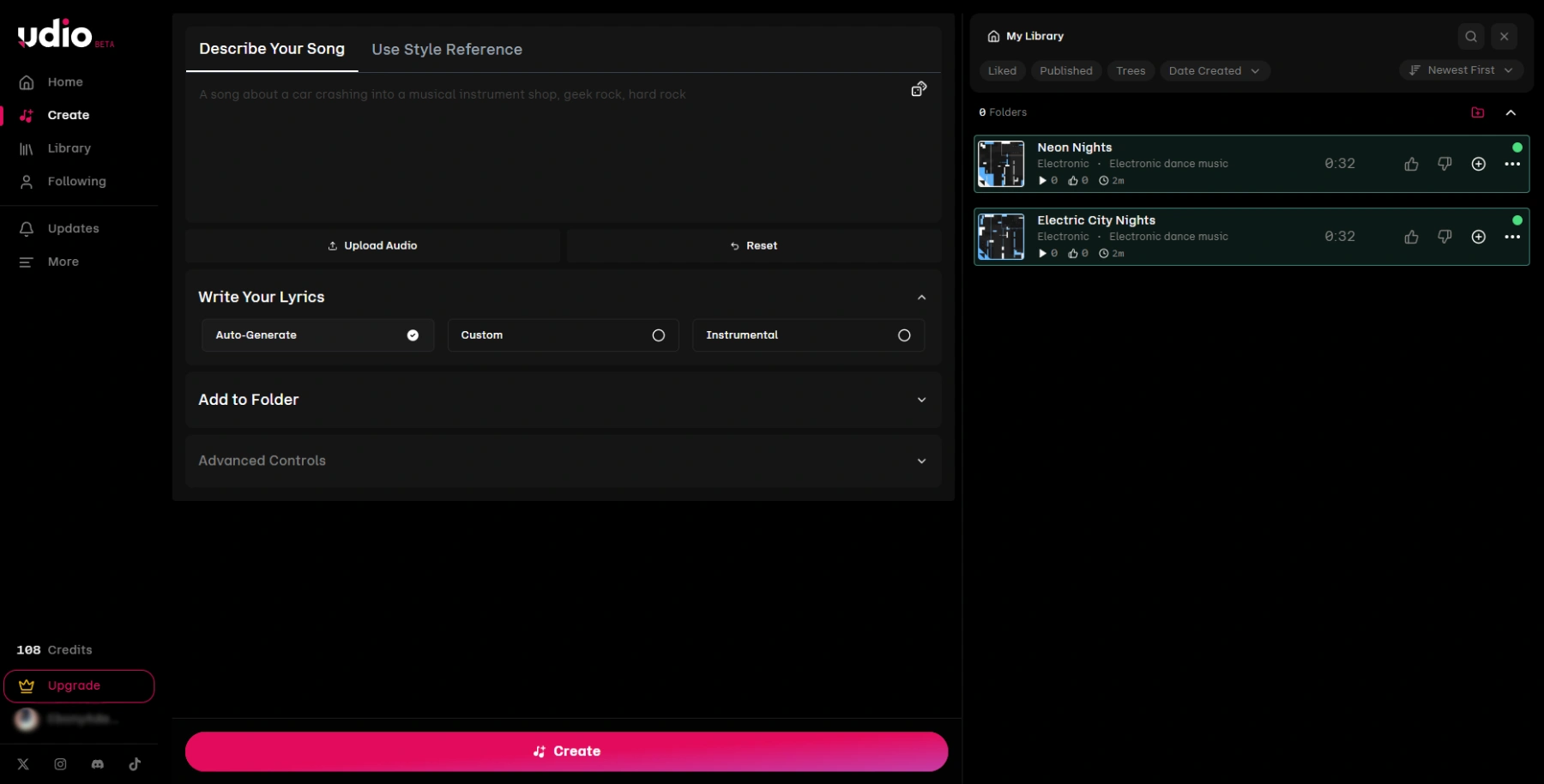Open Library from the sidebar
Screen dimensions: 1544x784
click(x=69, y=148)
